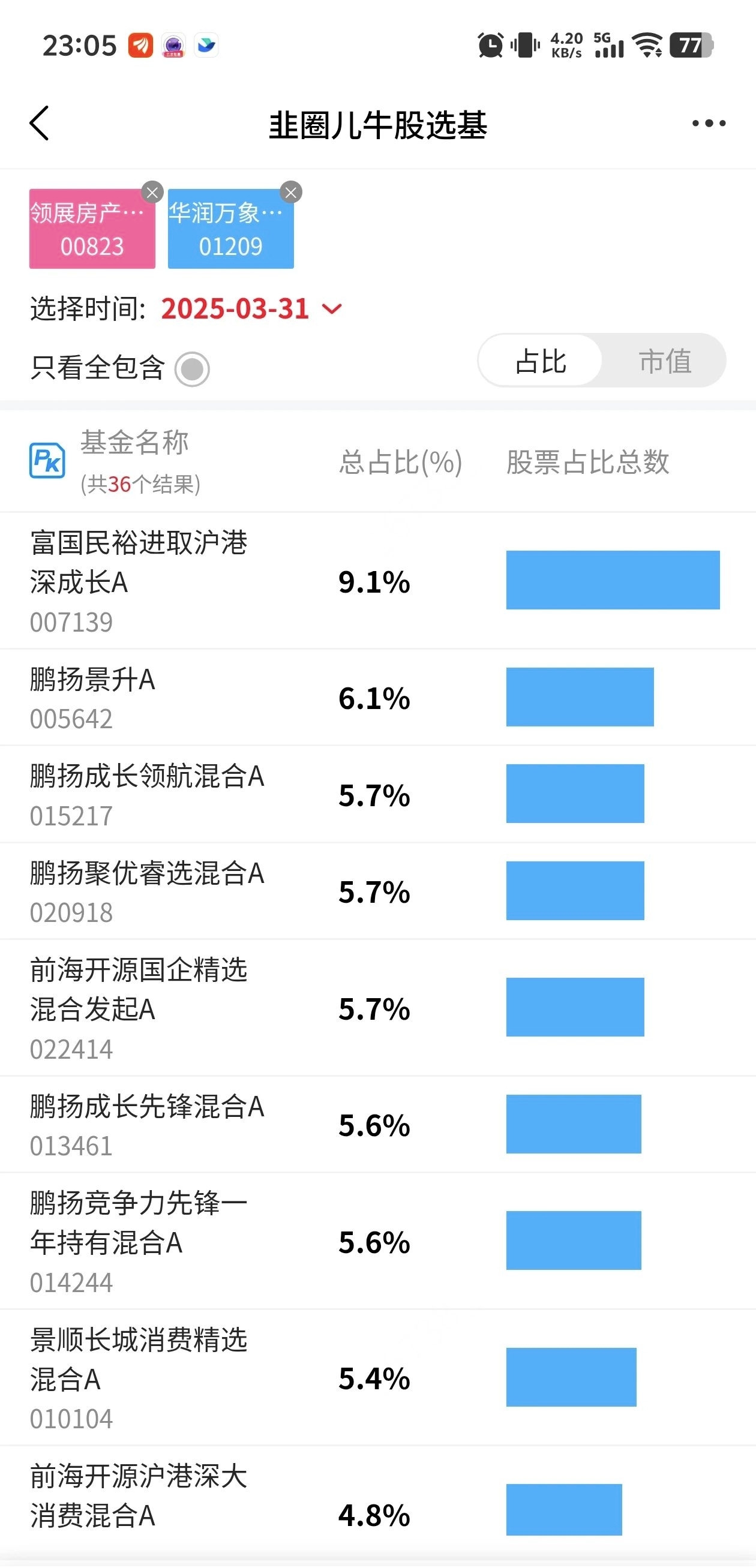Switch to the 市值 view

pos(665,361)
